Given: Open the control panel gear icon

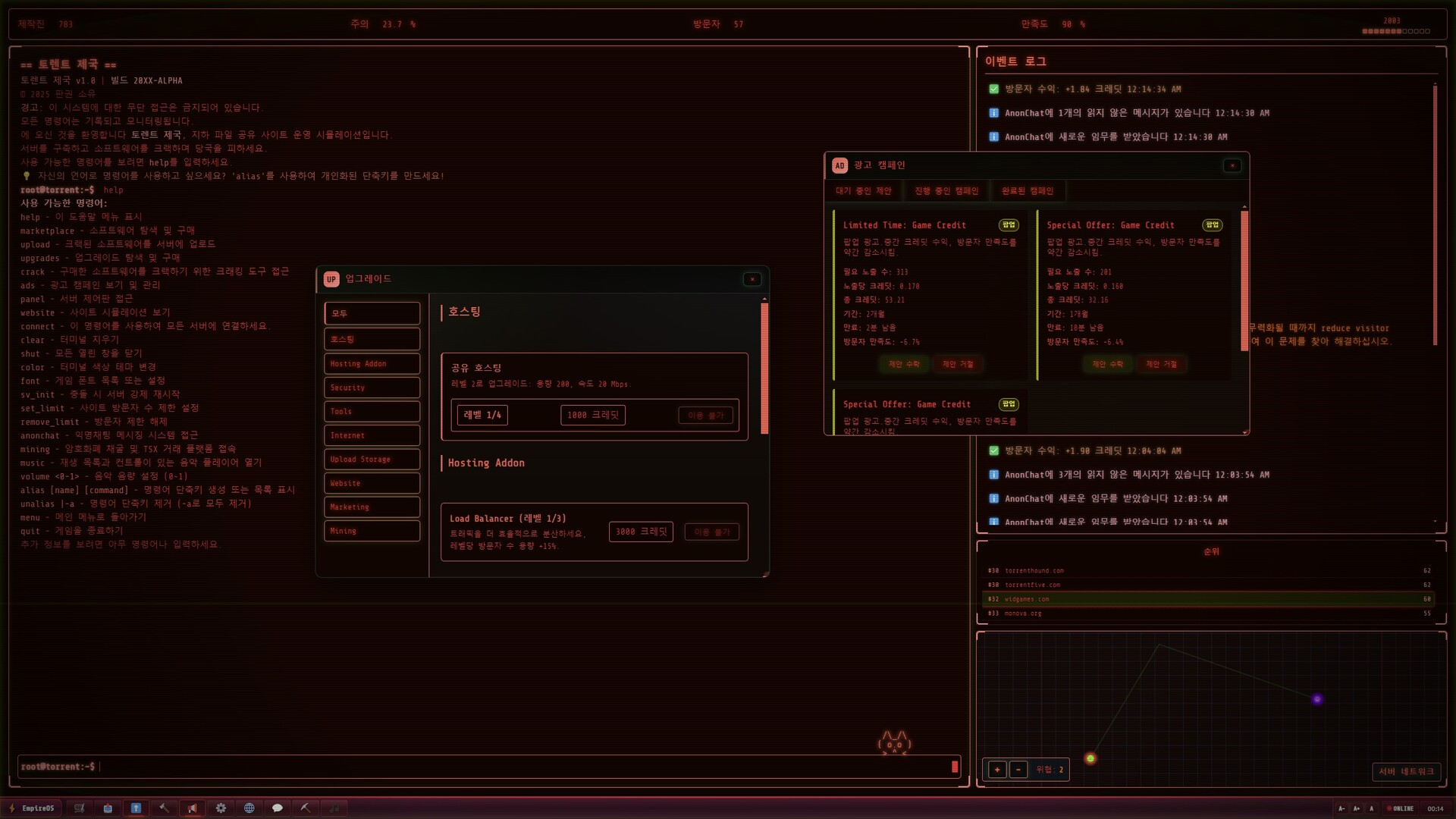Looking at the screenshot, I should click(x=221, y=808).
